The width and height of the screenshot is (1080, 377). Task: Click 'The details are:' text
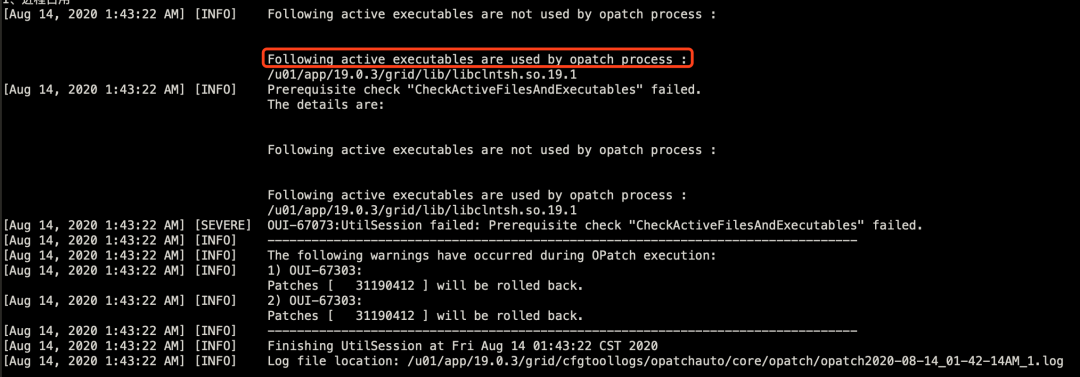(325, 105)
